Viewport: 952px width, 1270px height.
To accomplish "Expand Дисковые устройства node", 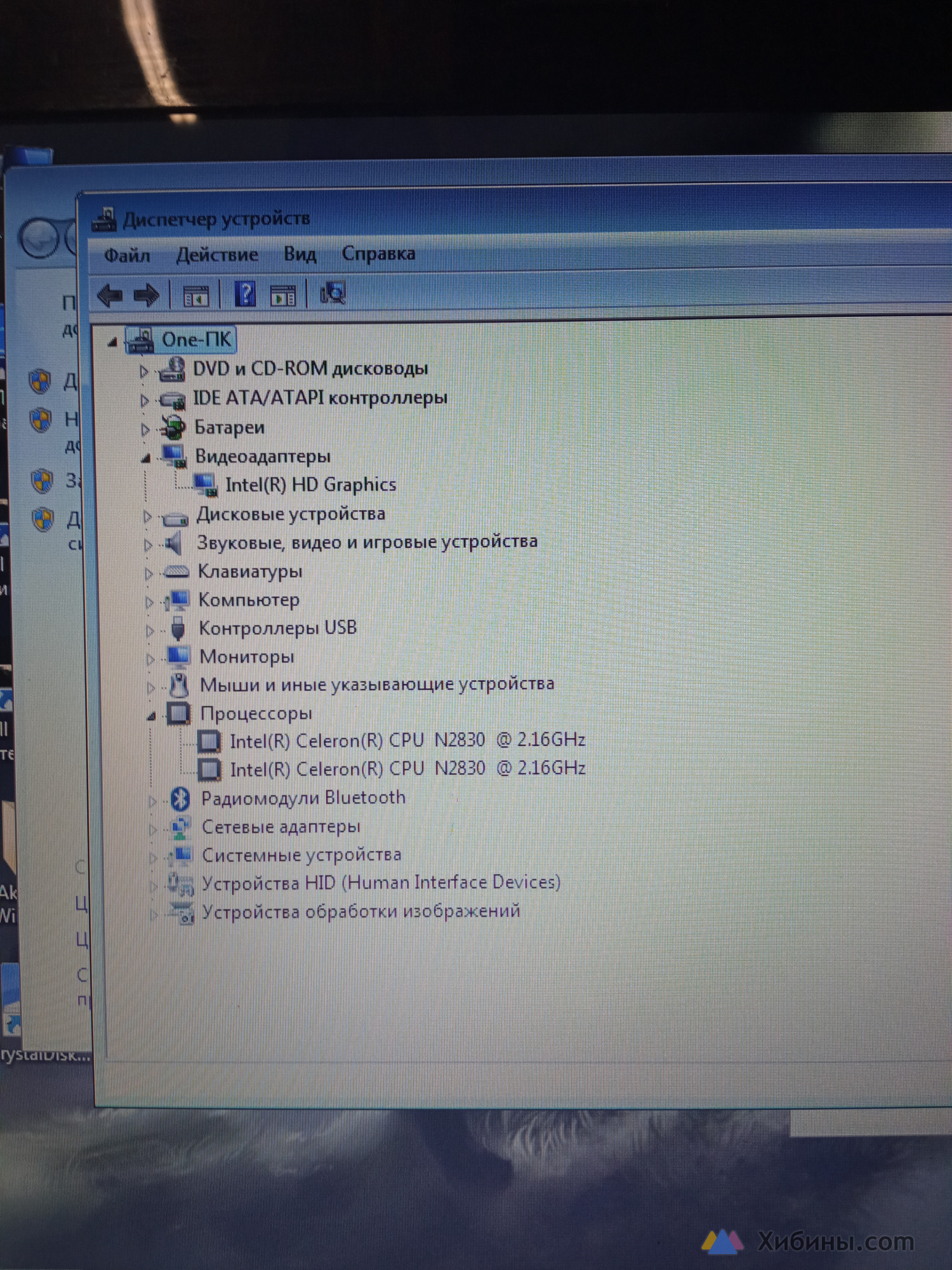I will point(147,516).
